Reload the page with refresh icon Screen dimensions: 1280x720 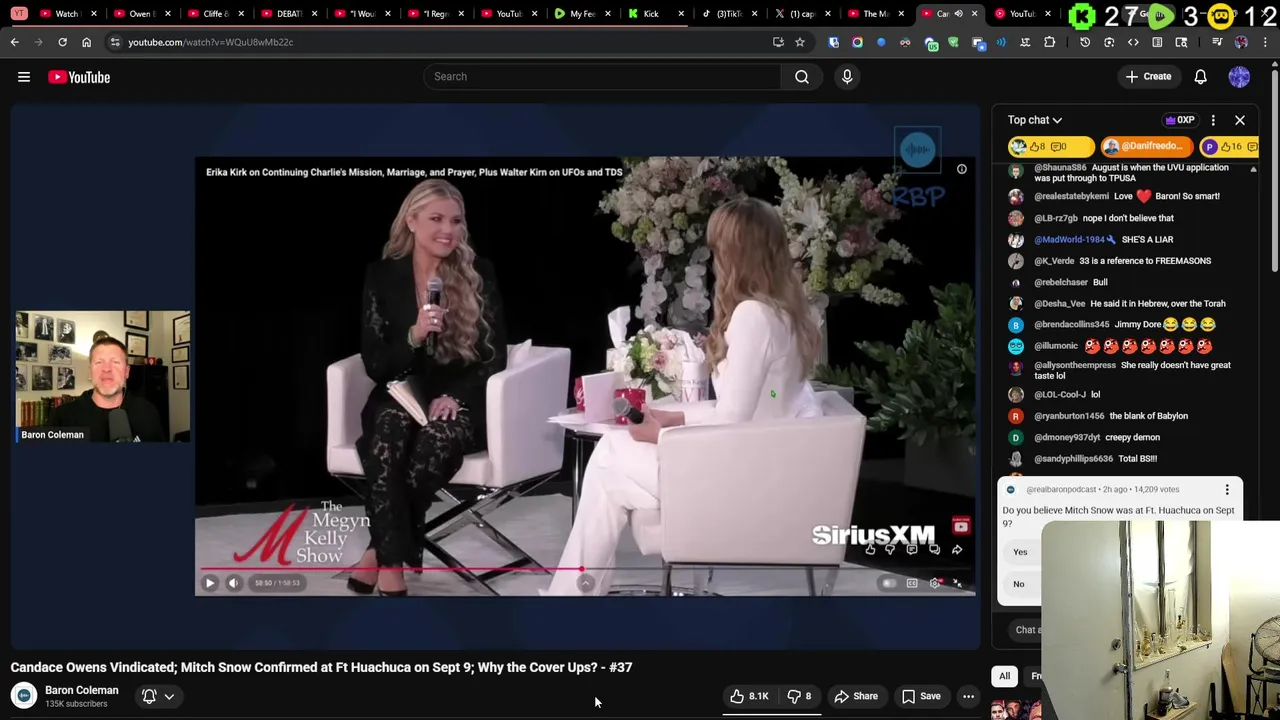click(62, 42)
